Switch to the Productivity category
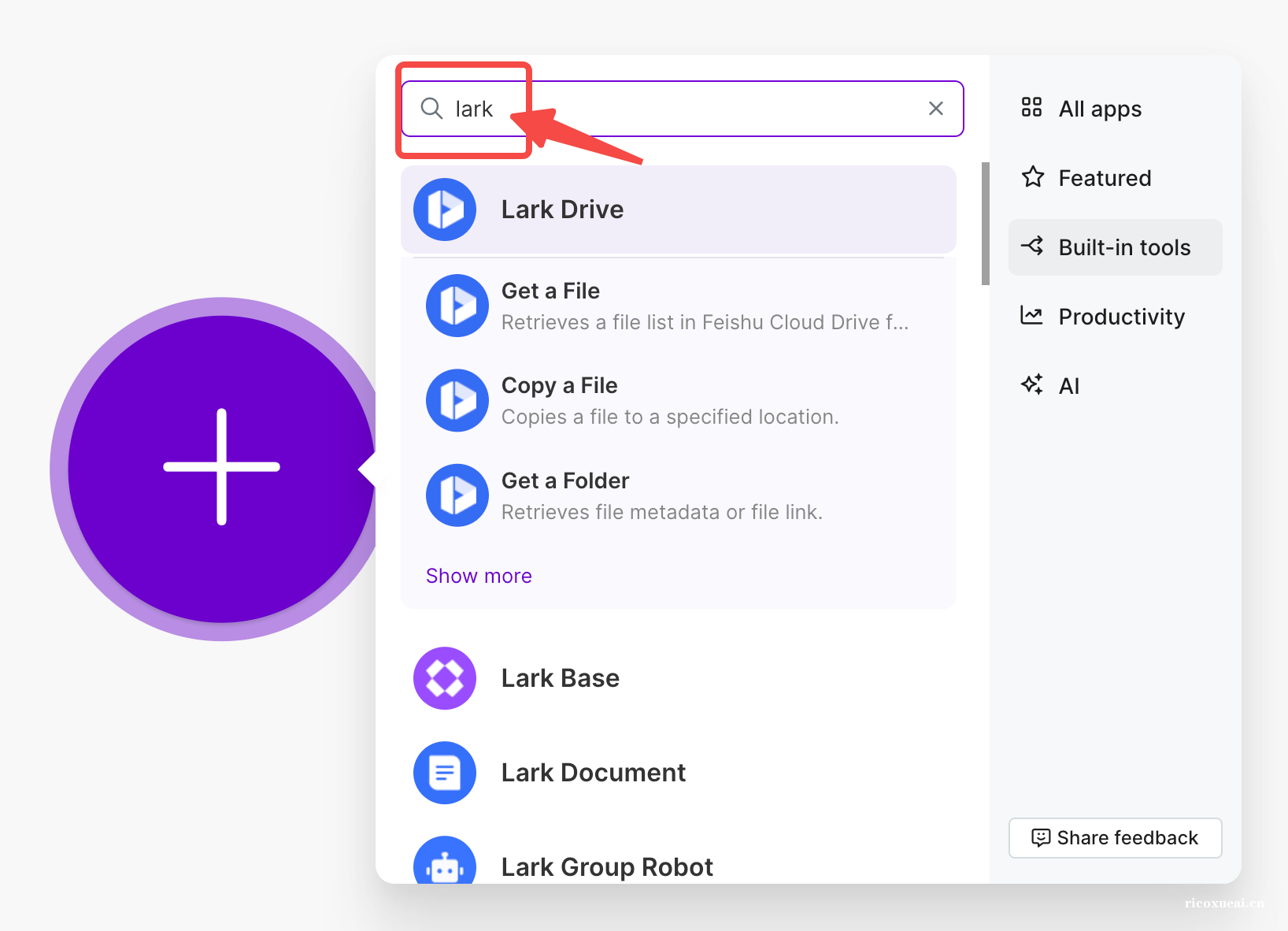This screenshot has width=1288, height=931. click(1116, 317)
